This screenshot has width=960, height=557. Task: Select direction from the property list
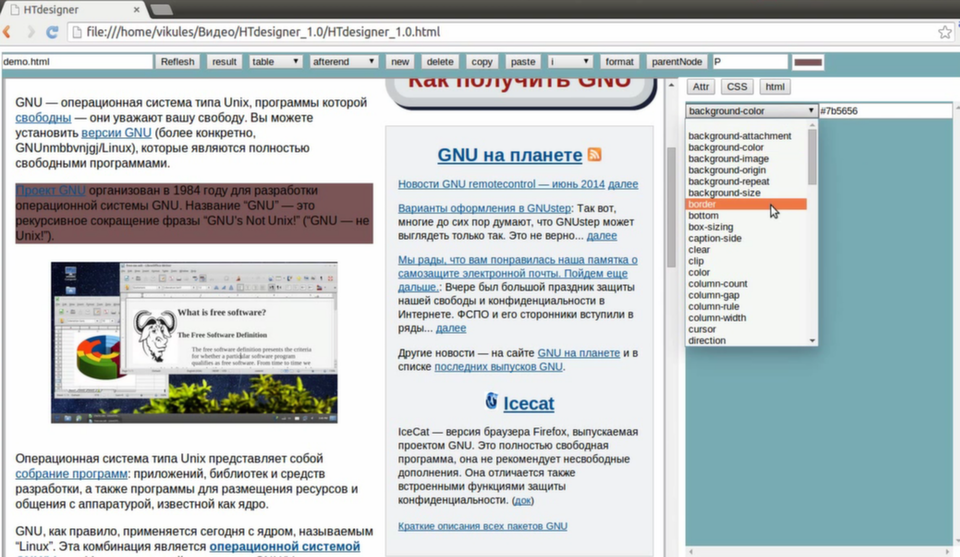(707, 340)
